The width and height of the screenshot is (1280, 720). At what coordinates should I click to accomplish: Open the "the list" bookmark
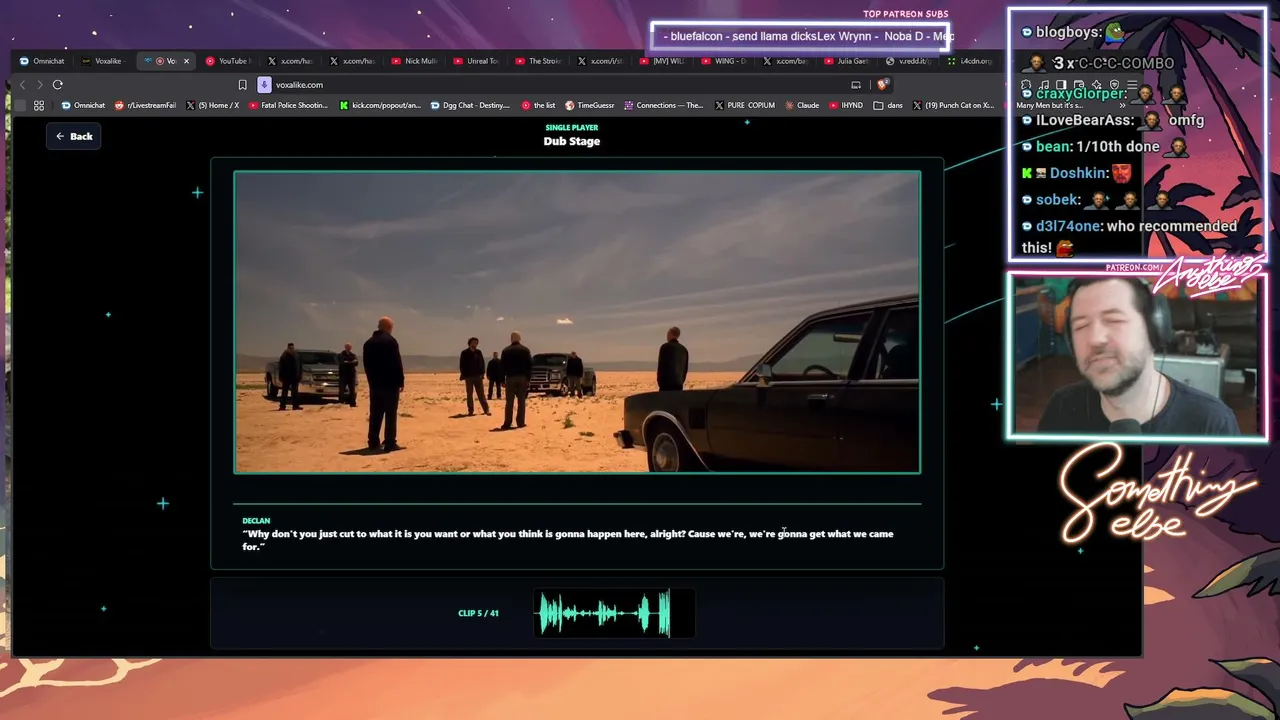(538, 105)
